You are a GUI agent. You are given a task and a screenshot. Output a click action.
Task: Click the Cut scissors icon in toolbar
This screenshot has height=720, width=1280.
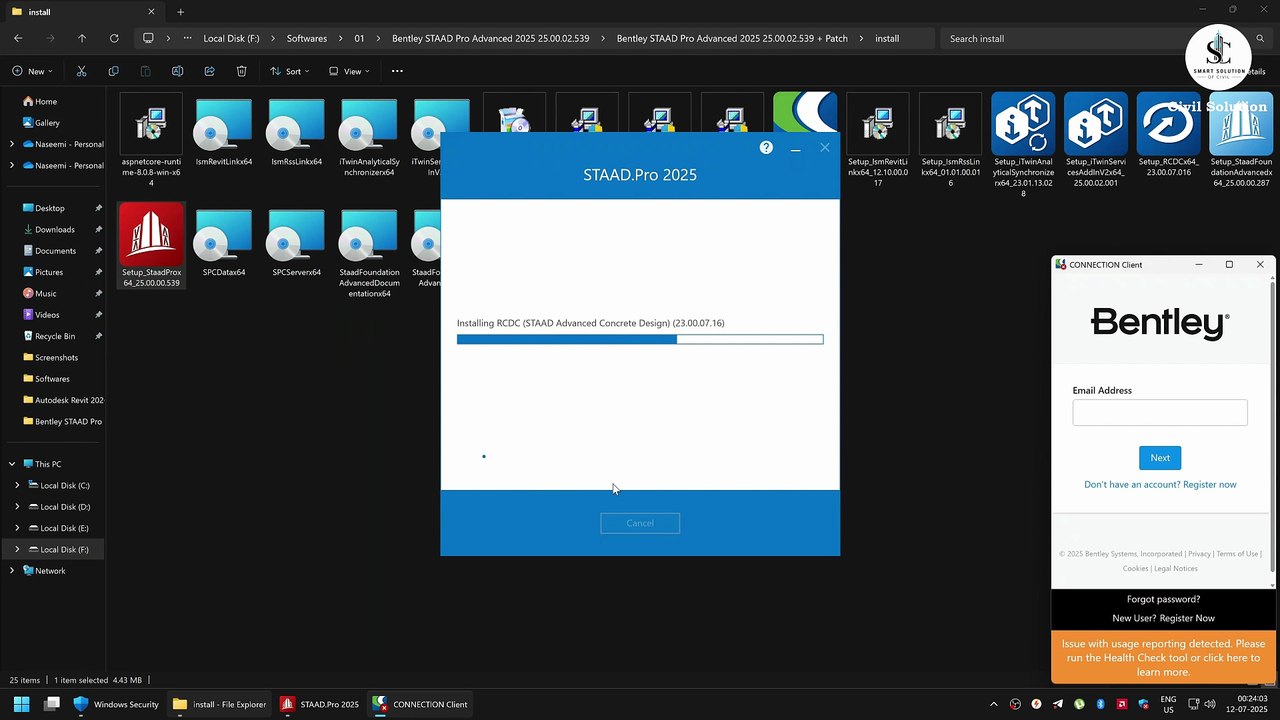pos(81,71)
